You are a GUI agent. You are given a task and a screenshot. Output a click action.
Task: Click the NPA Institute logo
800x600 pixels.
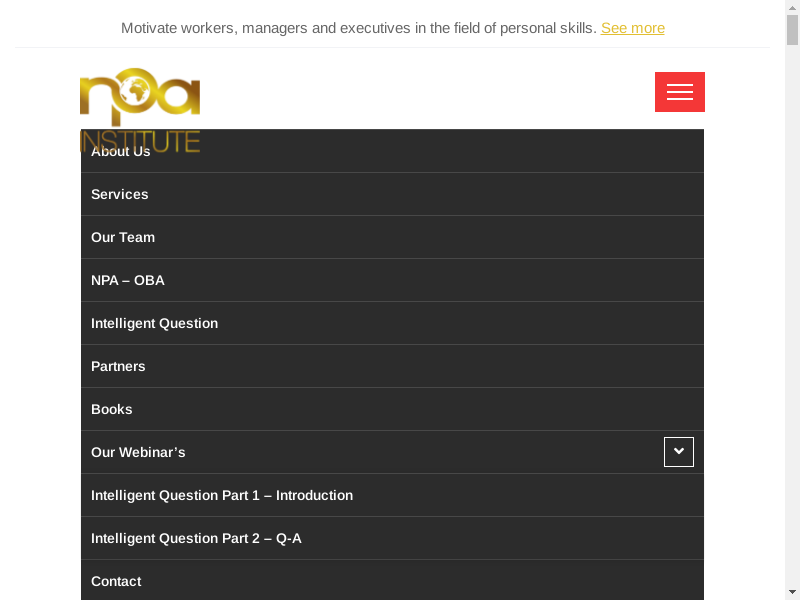140,100
